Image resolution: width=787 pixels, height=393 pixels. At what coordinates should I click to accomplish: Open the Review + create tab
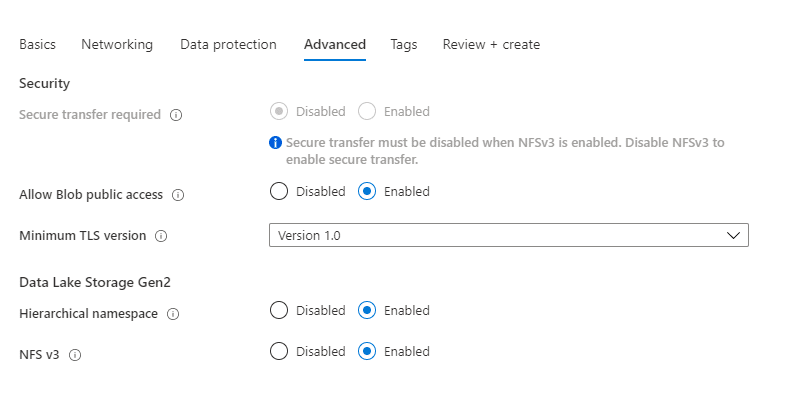point(491,44)
